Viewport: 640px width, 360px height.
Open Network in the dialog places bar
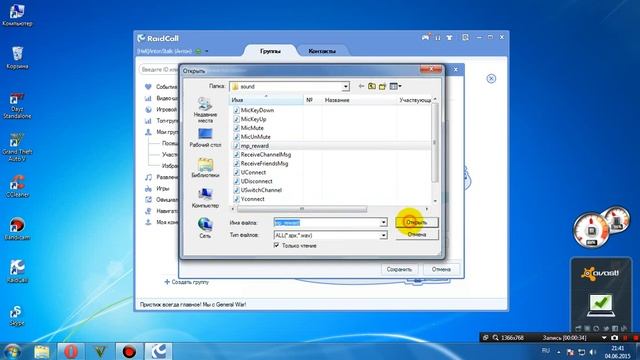coord(205,227)
